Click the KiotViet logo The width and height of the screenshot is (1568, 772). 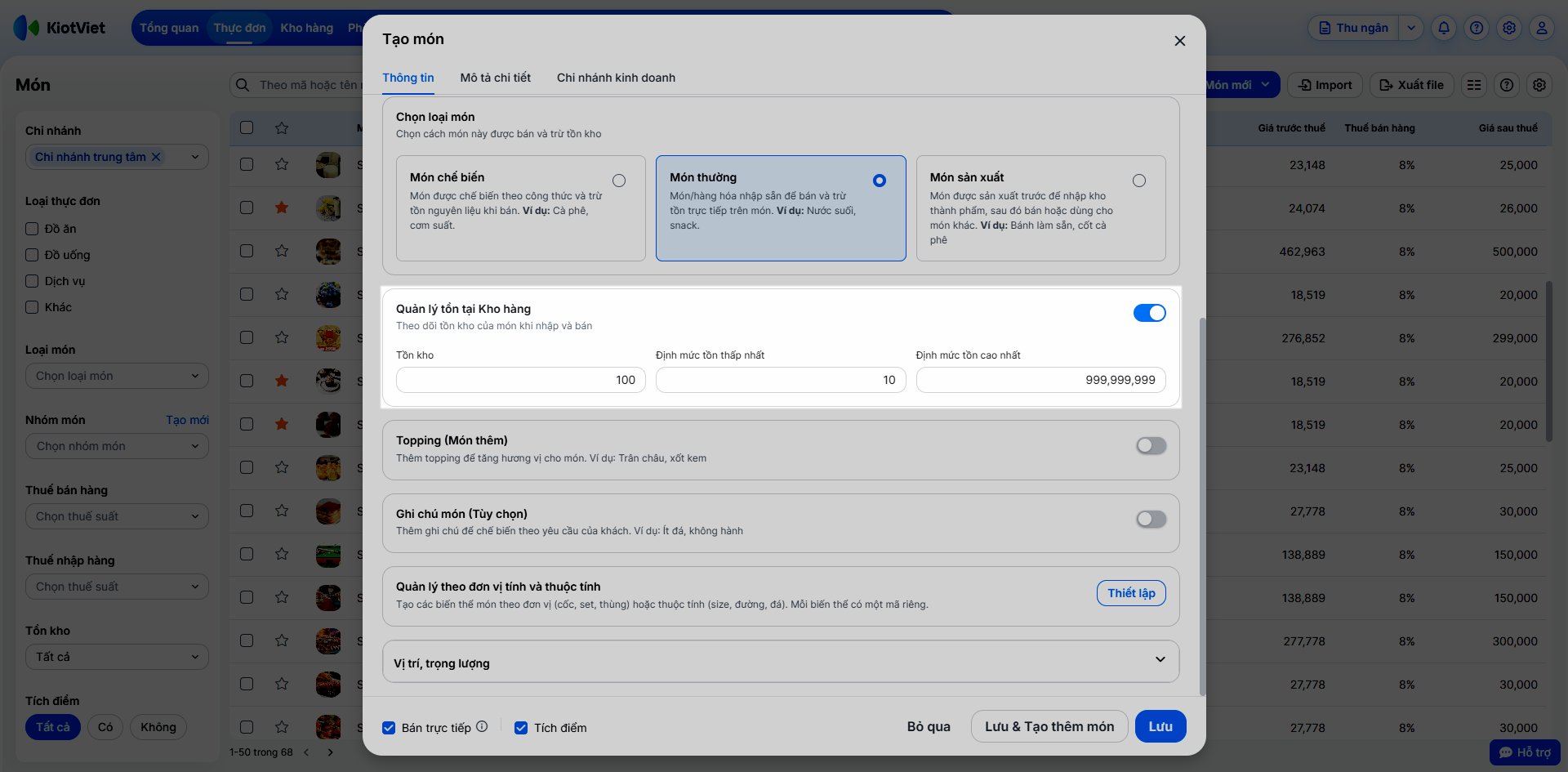pos(60,28)
